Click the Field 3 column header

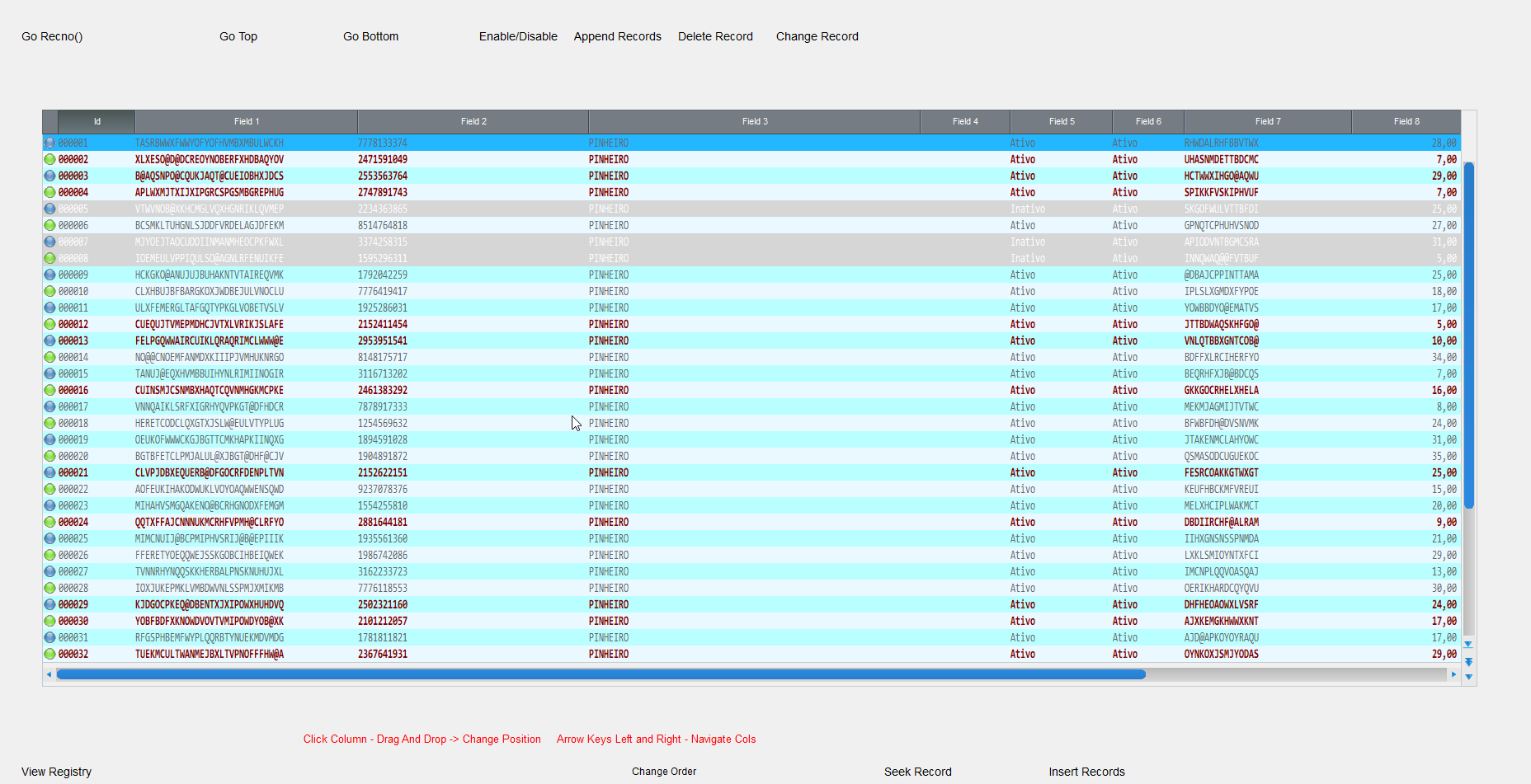754,121
